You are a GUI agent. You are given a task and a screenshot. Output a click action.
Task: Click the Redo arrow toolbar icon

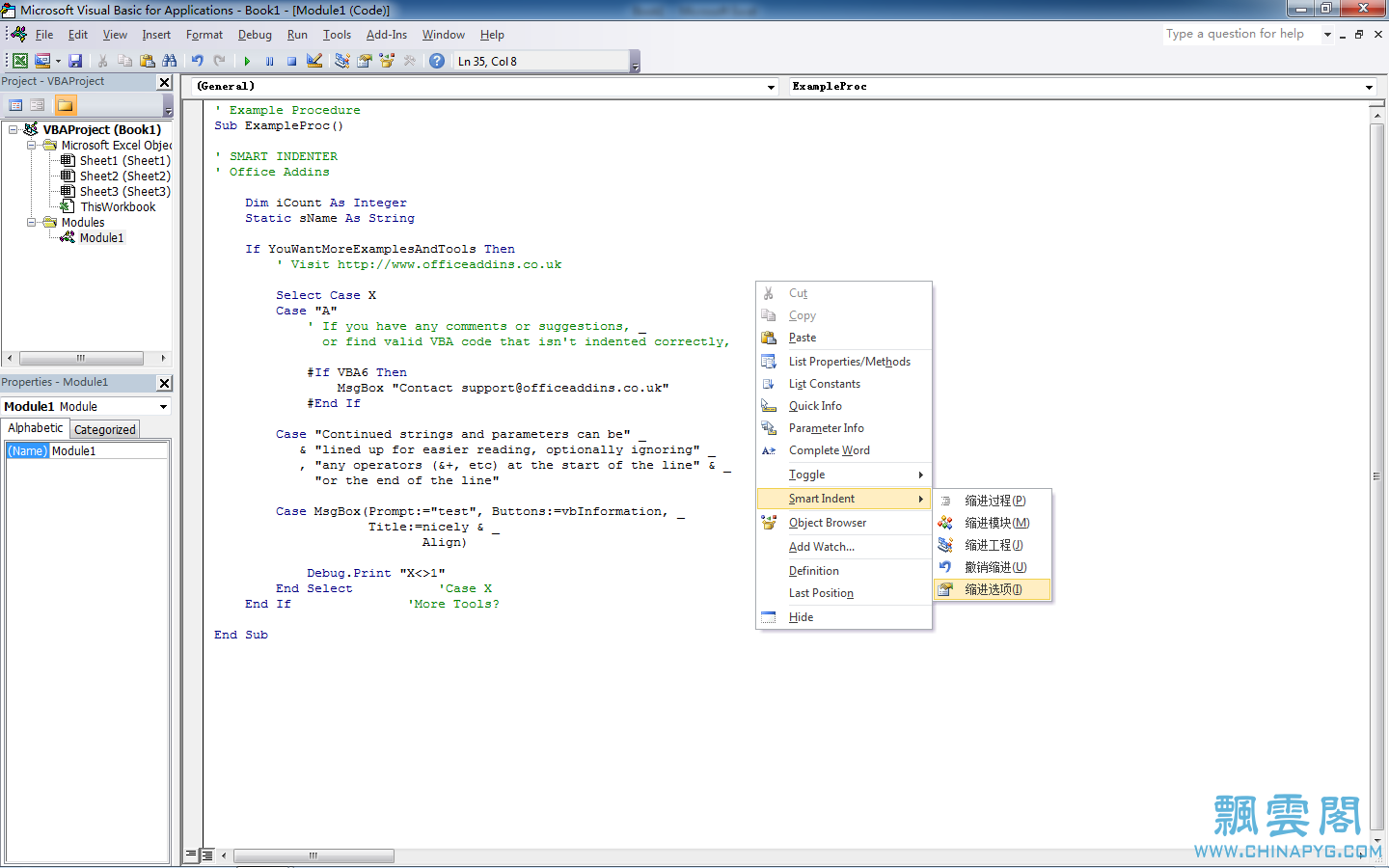pyautogui.click(x=220, y=61)
